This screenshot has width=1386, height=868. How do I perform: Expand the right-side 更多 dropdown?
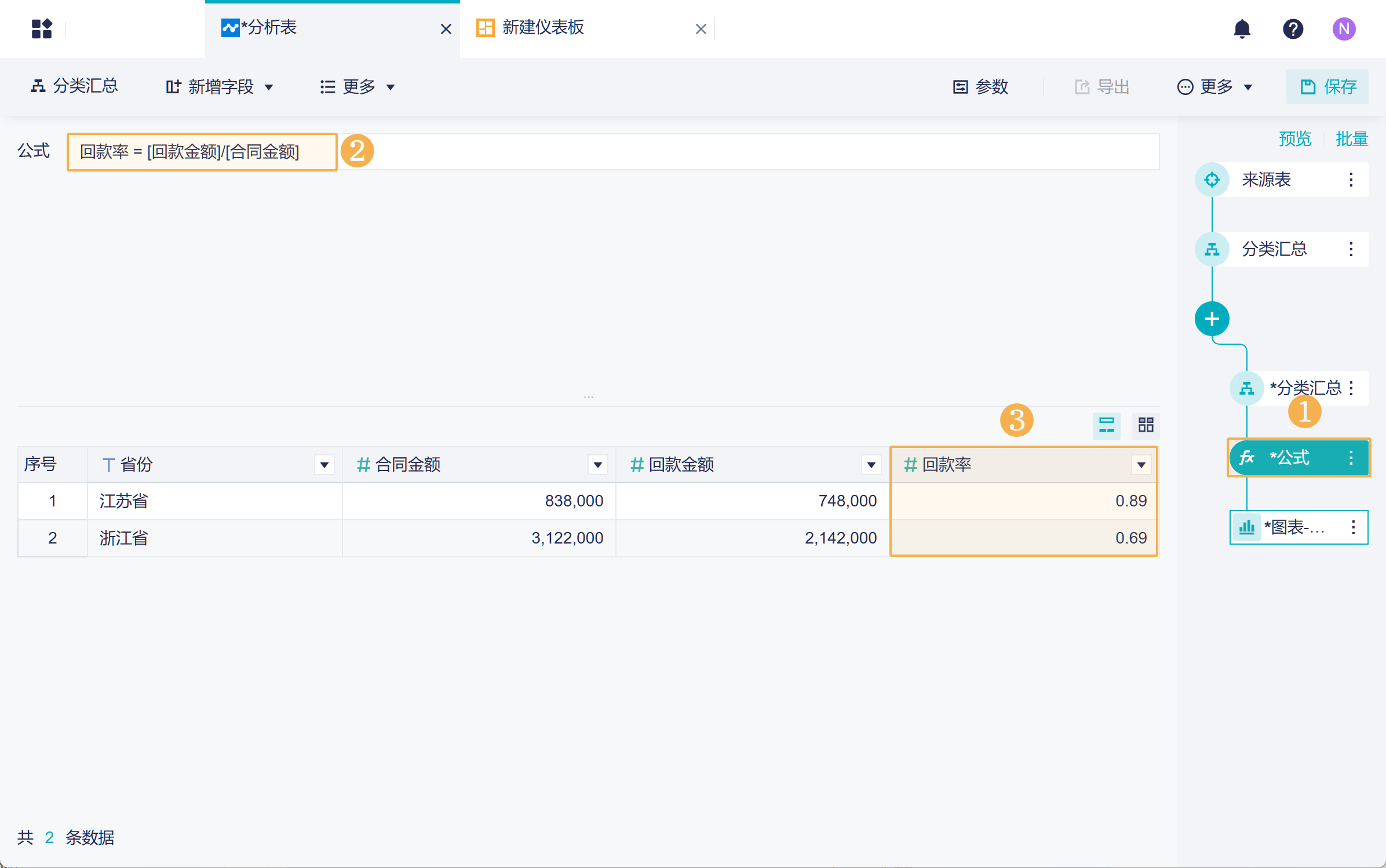click(x=1215, y=87)
